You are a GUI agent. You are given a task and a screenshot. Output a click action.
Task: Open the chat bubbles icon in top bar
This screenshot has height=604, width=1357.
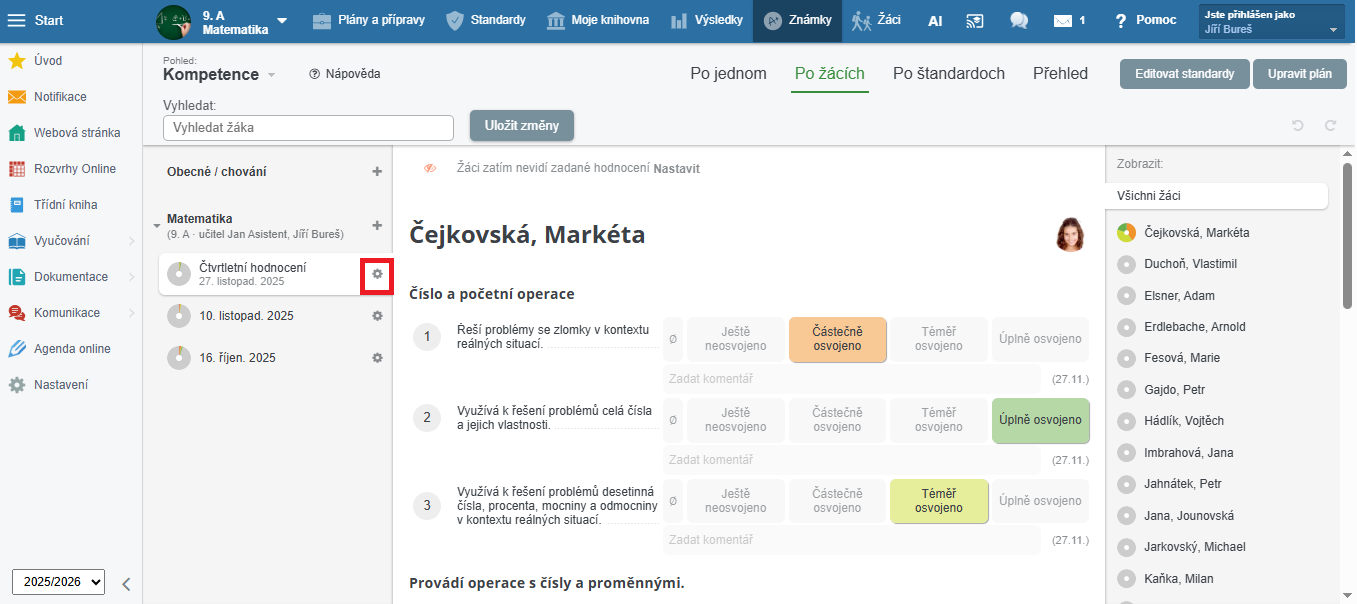[1019, 20]
